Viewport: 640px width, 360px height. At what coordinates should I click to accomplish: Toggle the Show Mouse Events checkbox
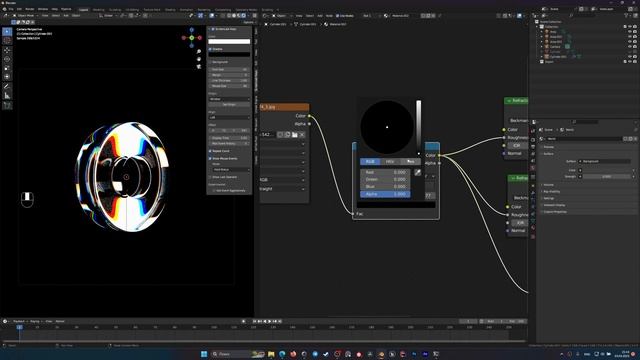210,158
